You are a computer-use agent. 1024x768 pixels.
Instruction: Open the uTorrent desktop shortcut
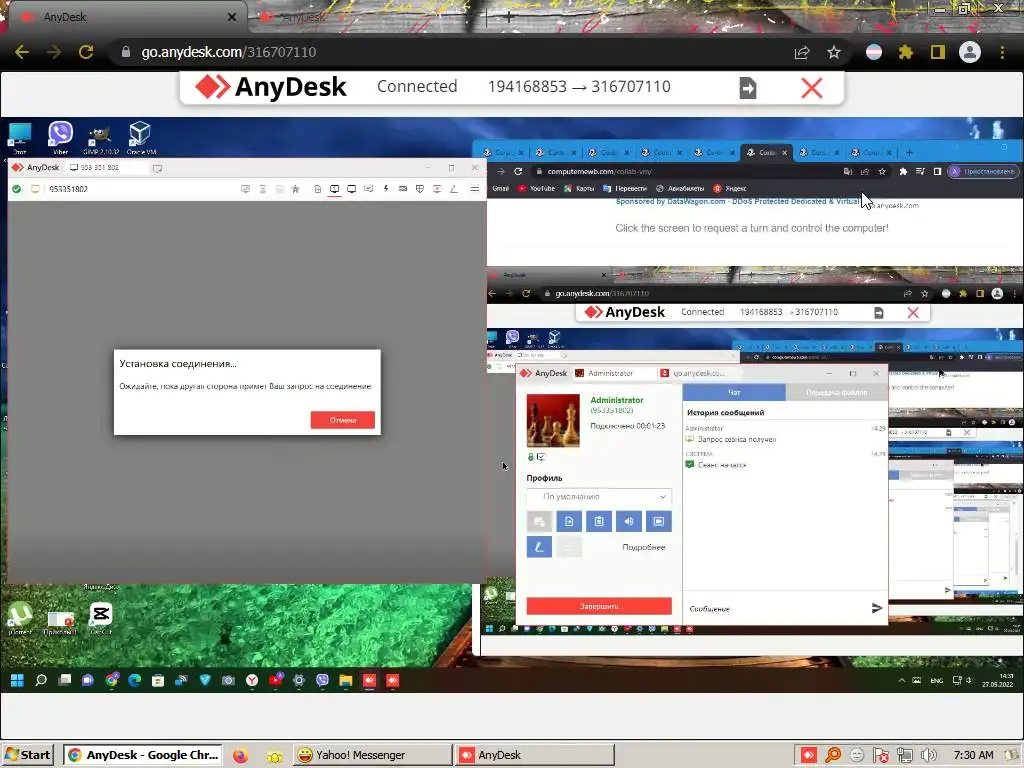tap(20, 618)
